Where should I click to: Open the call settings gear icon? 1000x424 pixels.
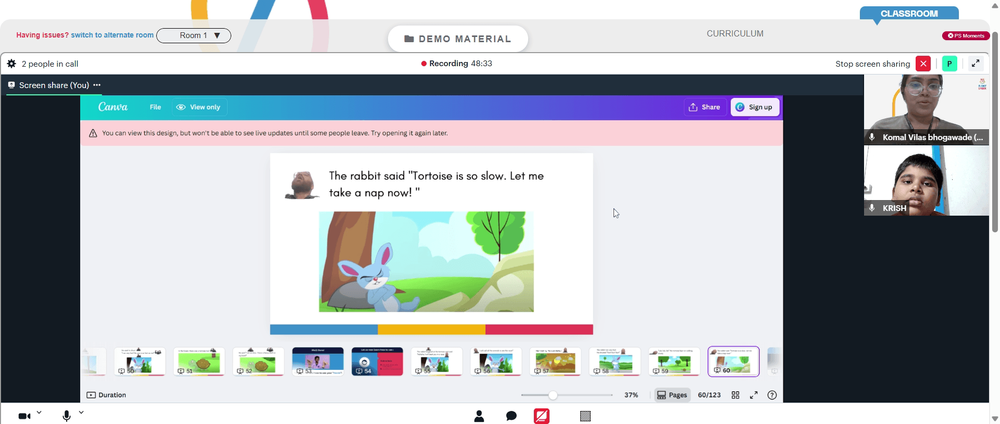(x=11, y=64)
